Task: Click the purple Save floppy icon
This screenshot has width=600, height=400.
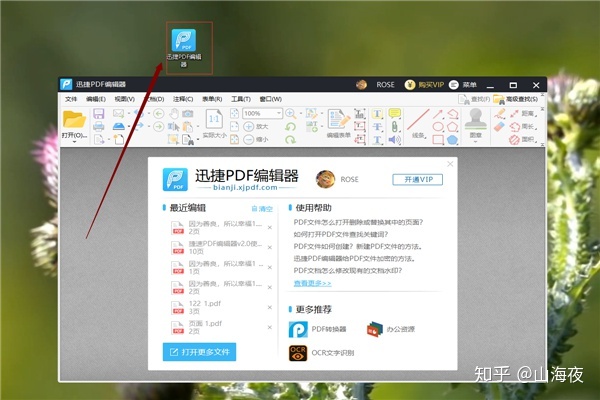Action: point(99,113)
